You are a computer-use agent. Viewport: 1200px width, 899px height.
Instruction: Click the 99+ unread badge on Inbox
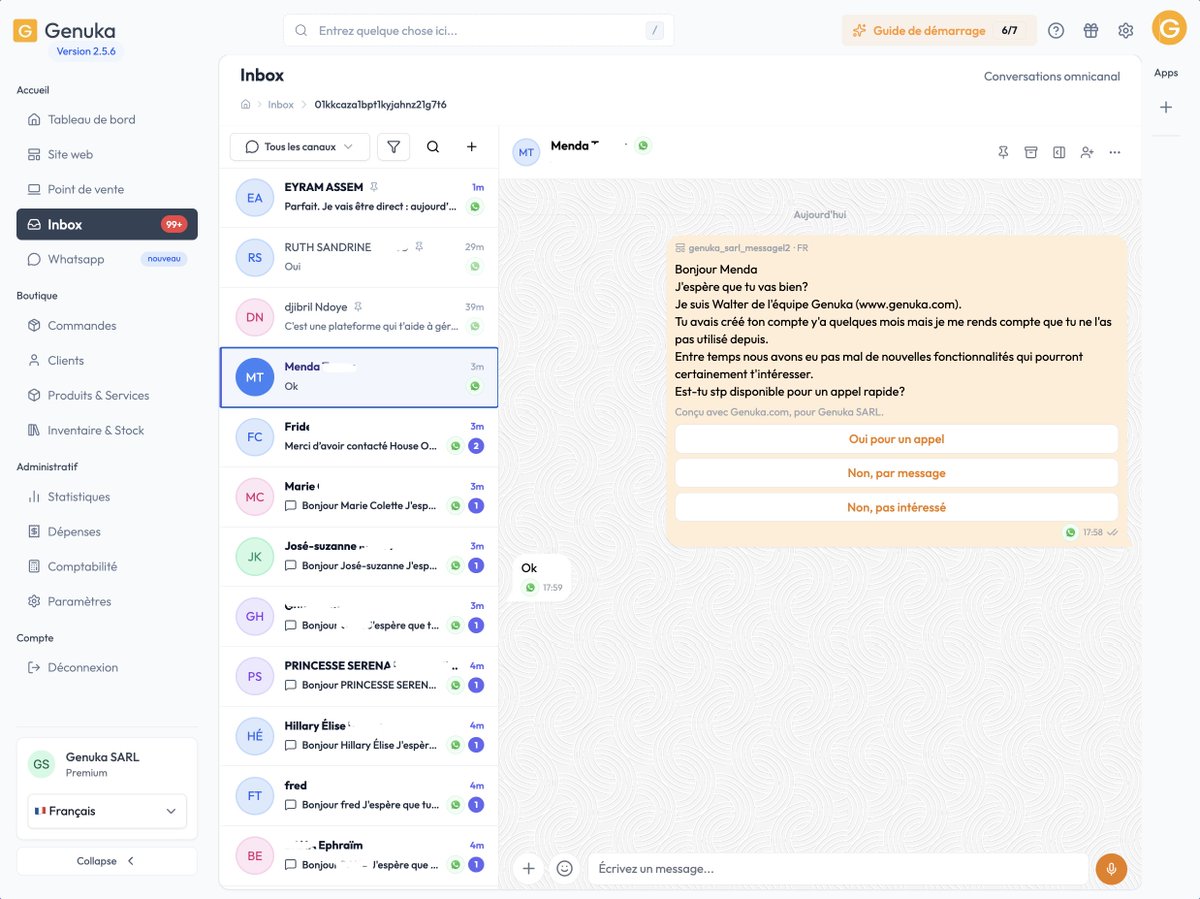[174, 224]
